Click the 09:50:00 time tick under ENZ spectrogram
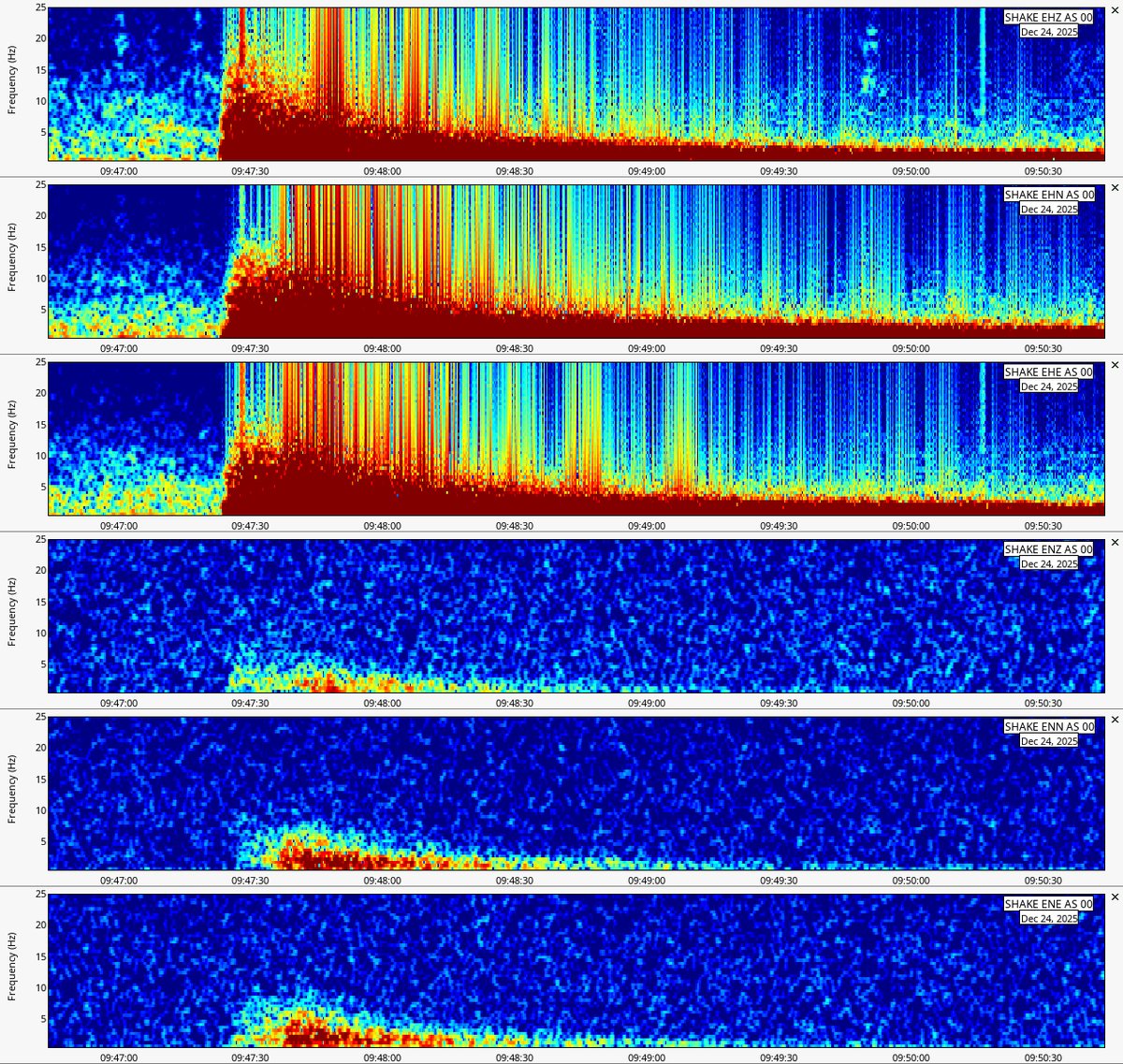This screenshot has width=1123, height=1064. click(911, 703)
